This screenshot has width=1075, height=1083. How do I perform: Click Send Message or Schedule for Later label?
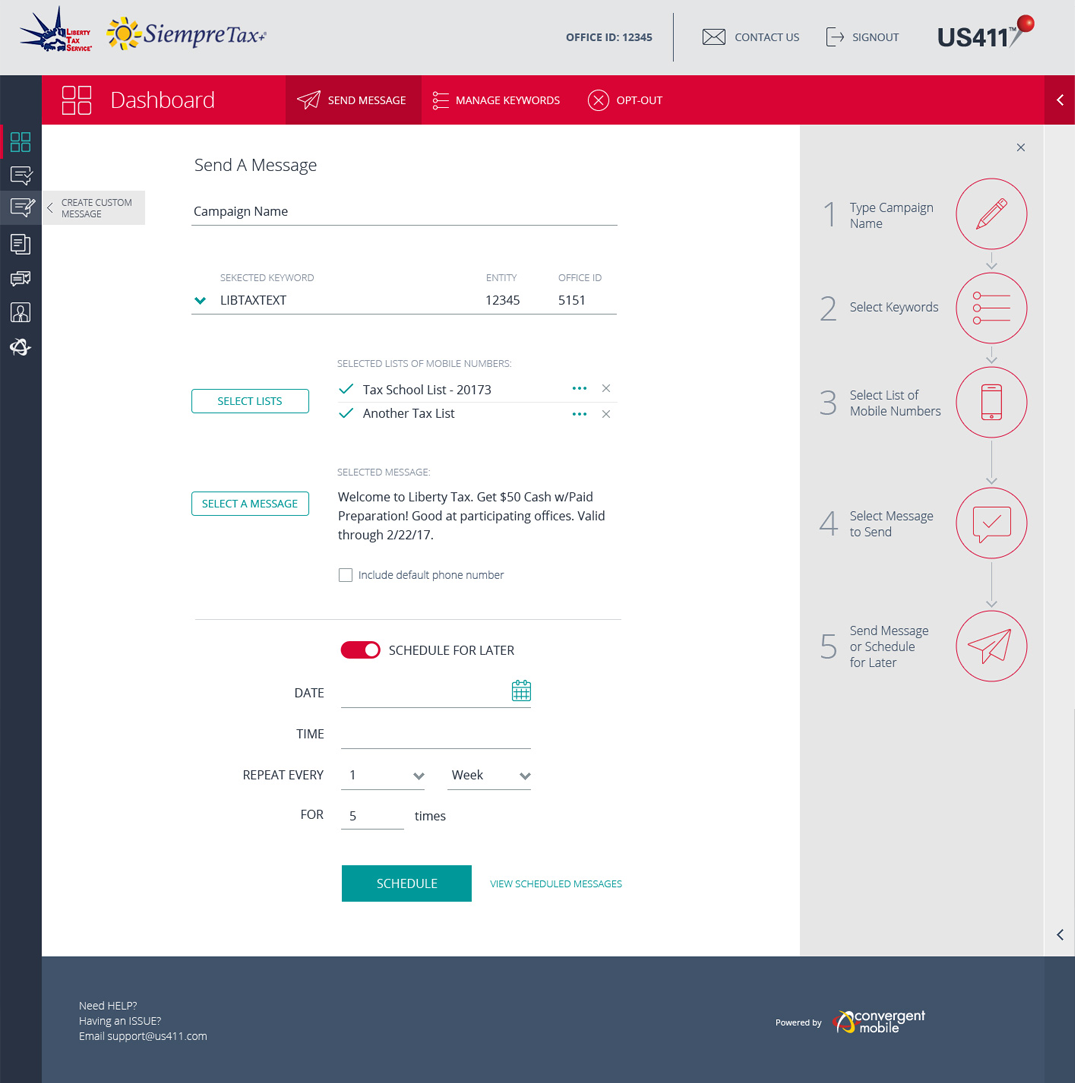889,646
